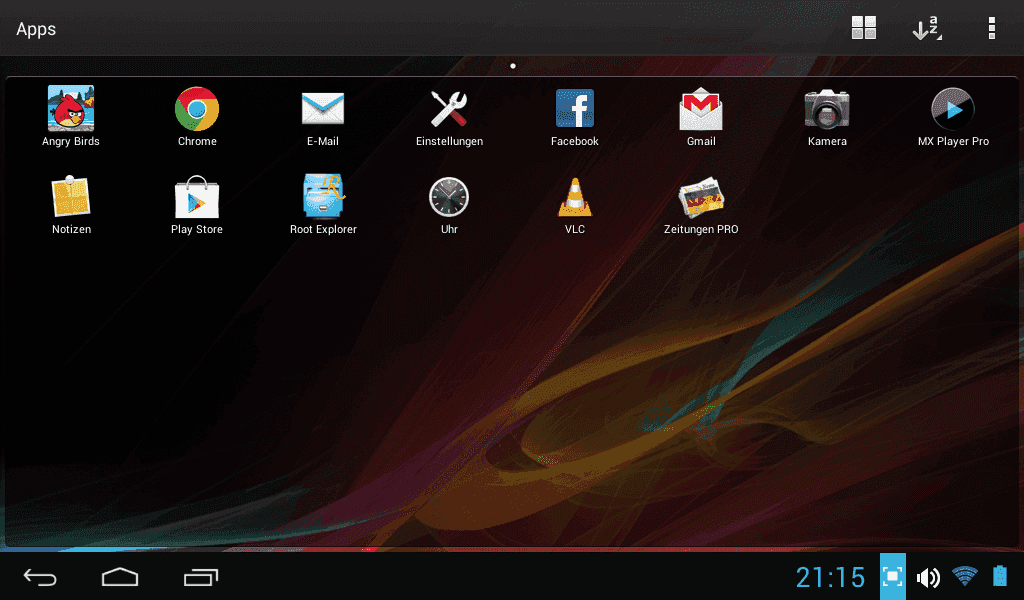
Task: Launch Root Explorer file manager
Action: tap(323, 204)
